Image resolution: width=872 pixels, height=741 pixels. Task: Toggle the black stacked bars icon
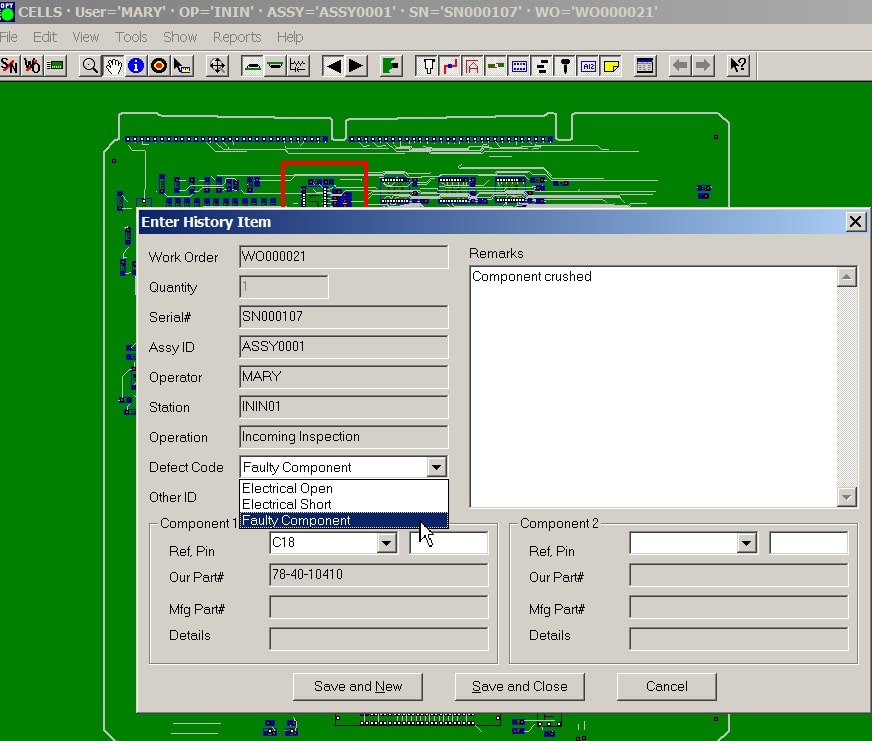(542, 66)
